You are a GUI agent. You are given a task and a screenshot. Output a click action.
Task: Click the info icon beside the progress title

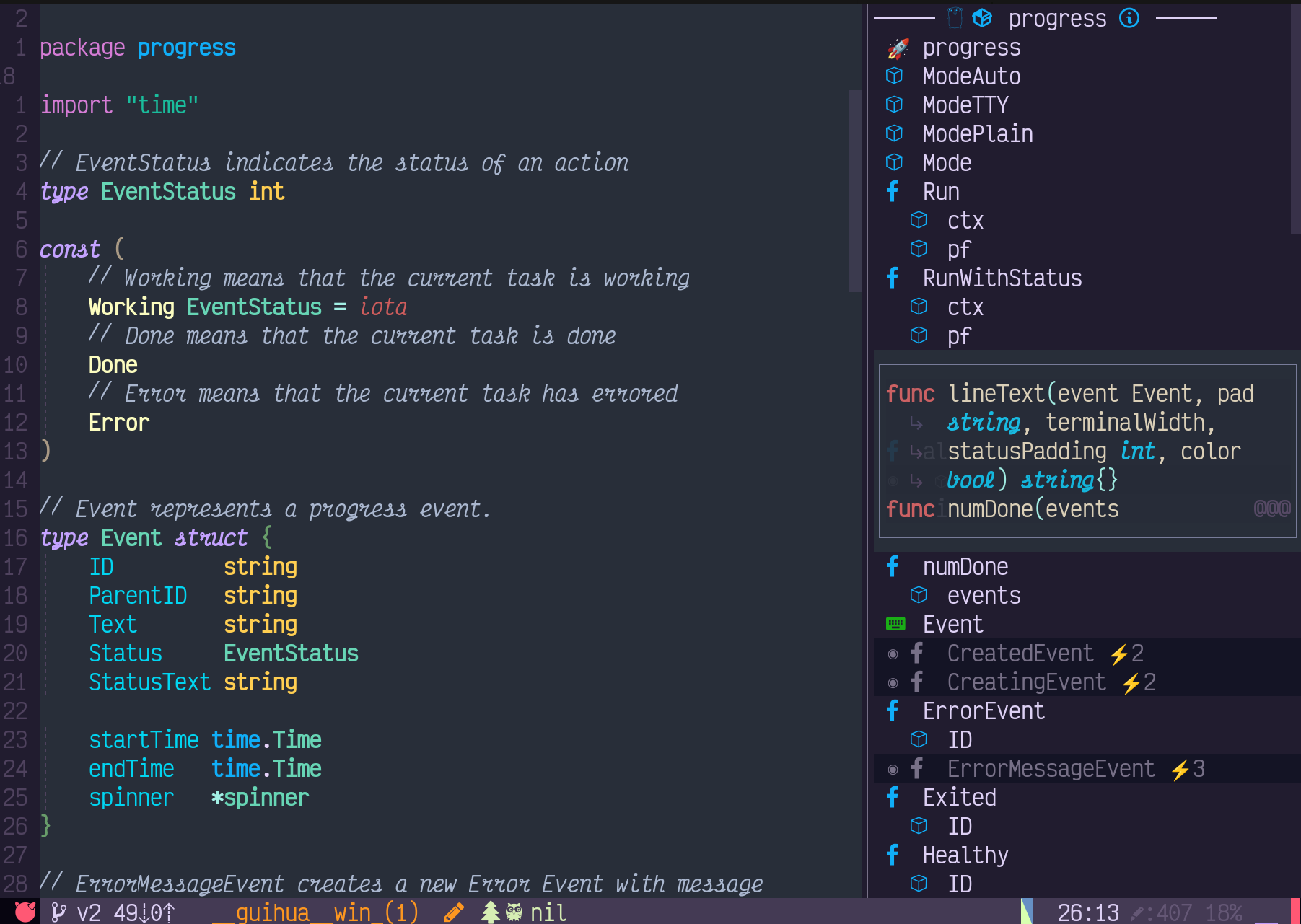pyautogui.click(x=1129, y=17)
